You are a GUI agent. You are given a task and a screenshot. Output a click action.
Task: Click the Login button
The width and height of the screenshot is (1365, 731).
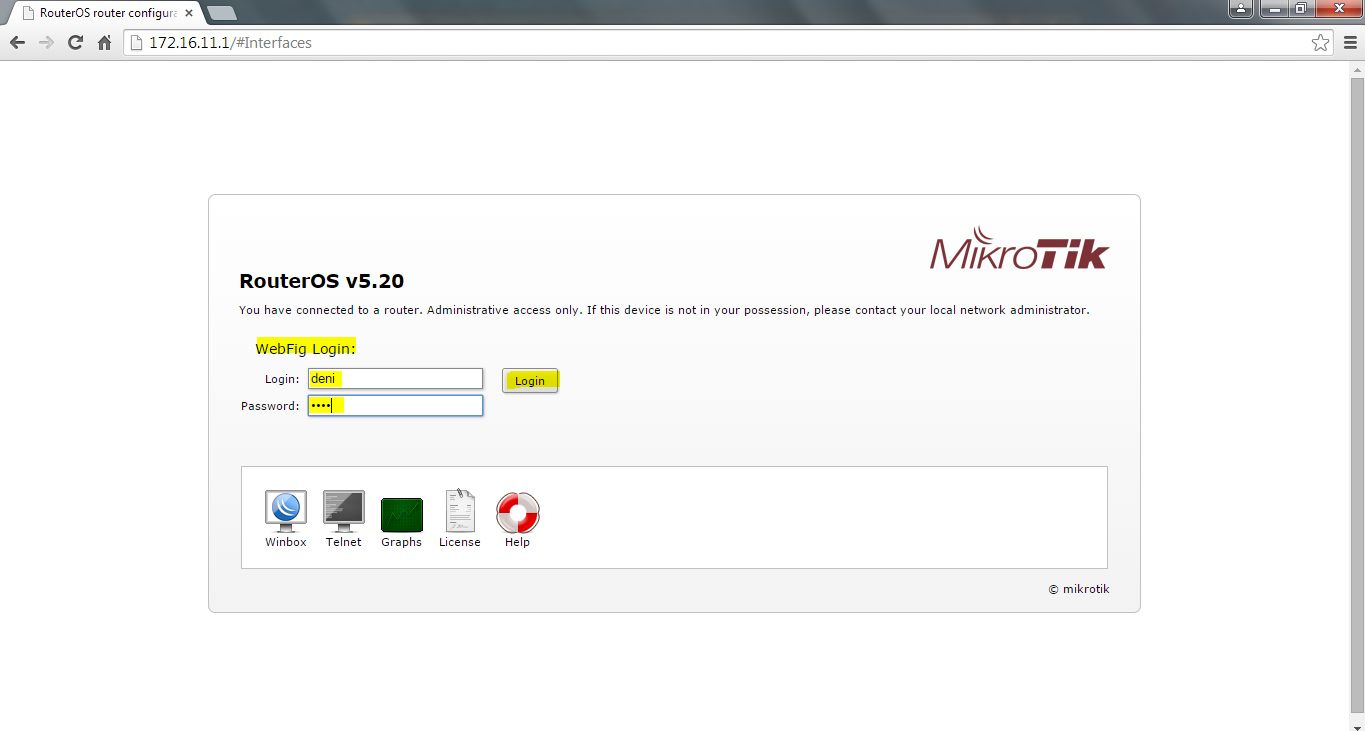(x=530, y=381)
